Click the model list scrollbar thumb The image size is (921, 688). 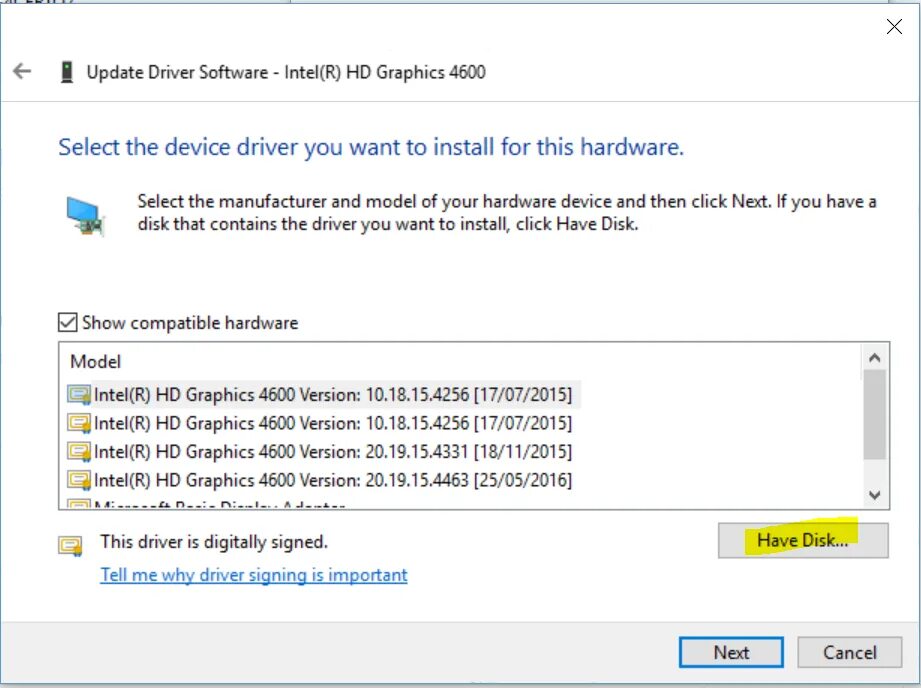click(874, 414)
